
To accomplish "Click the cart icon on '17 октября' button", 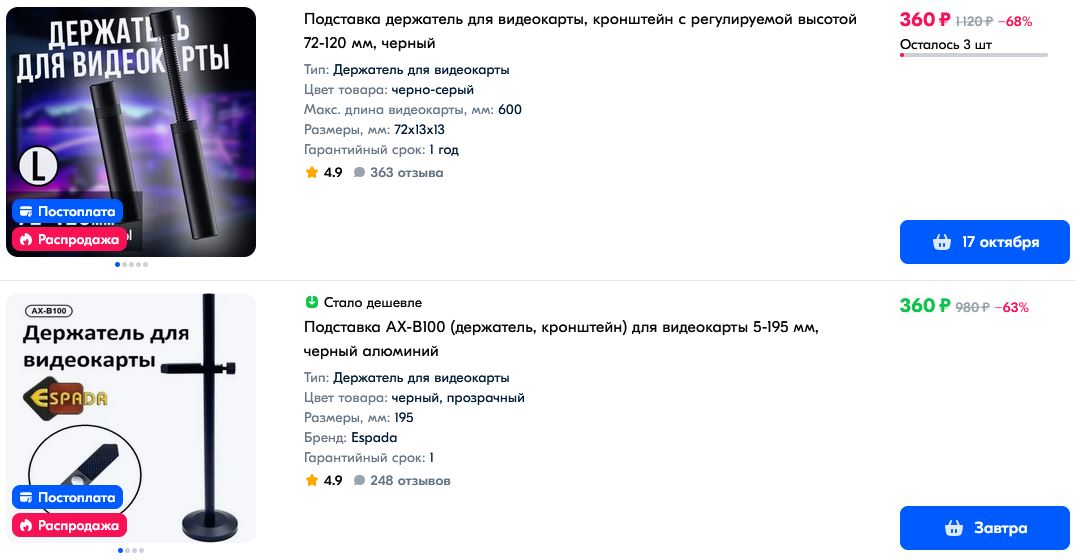I will tap(941, 242).
